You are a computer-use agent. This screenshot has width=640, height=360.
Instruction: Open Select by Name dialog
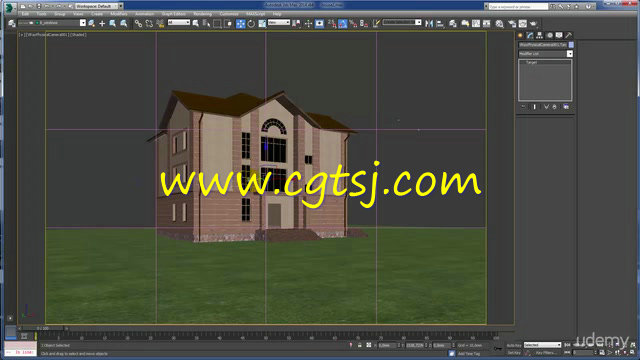[207, 24]
